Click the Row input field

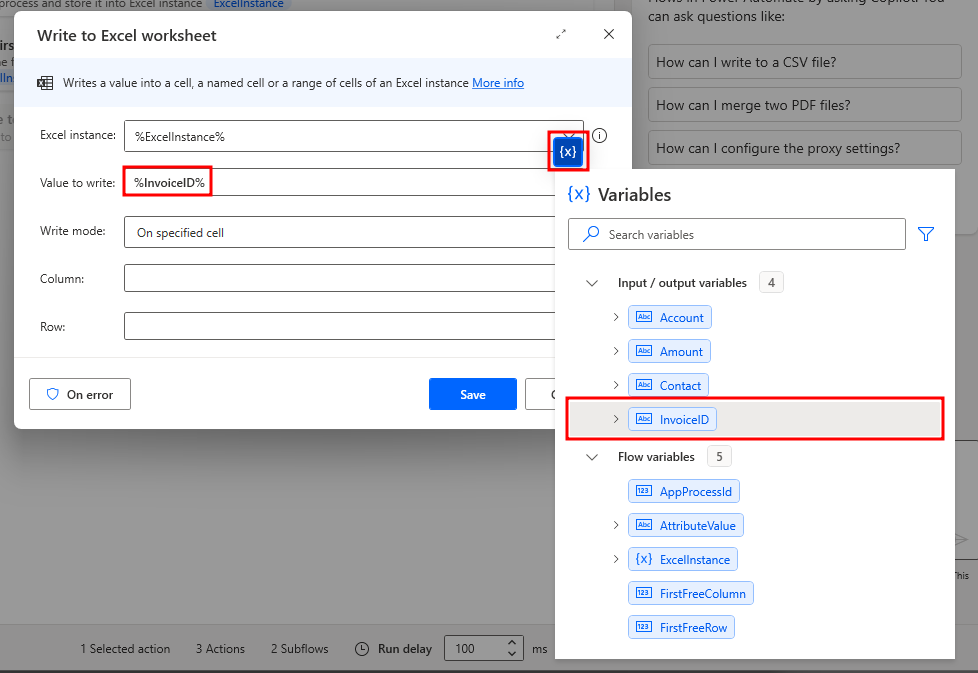click(x=339, y=326)
